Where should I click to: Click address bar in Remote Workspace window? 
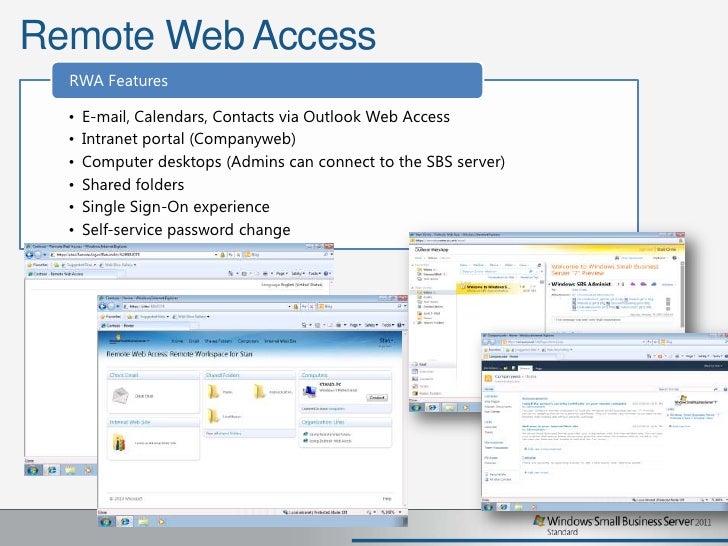point(207,306)
